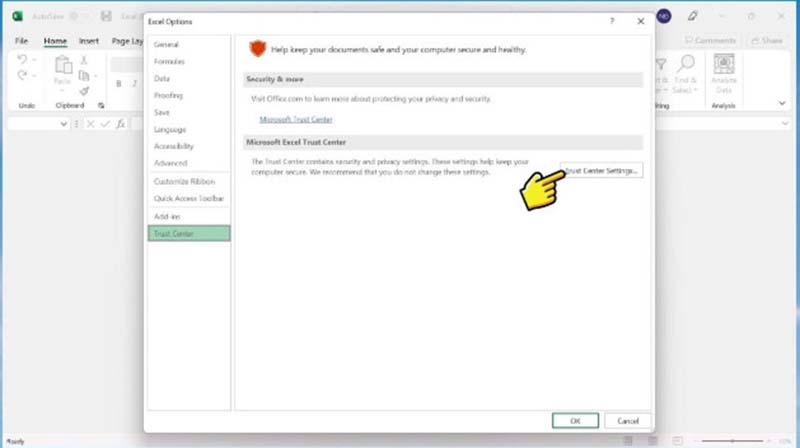Click the Name Box input field
The height and width of the screenshot is (448, 800).
pos(34,124)
